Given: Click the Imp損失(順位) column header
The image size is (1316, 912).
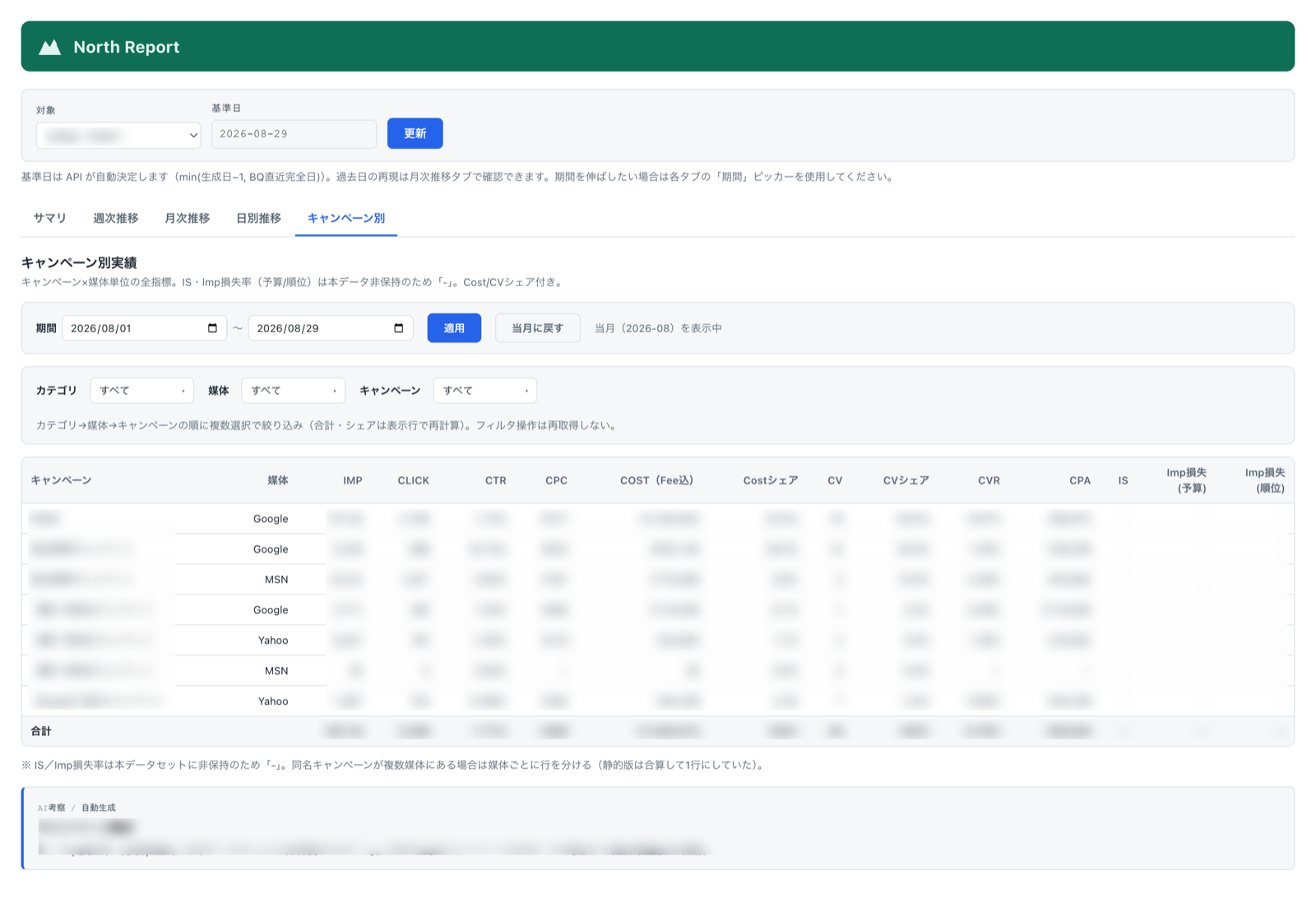Looking at the screenshot, I should click(x=1265, y=480).
